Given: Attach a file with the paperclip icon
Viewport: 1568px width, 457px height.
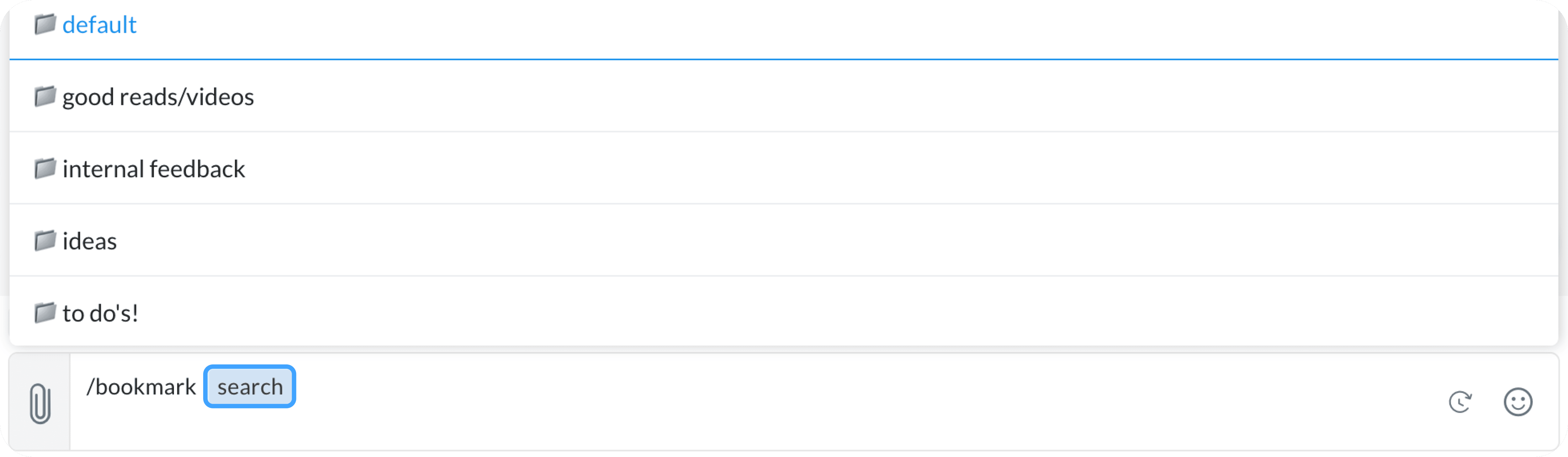Looking at the screenshot, I should 40,403.
